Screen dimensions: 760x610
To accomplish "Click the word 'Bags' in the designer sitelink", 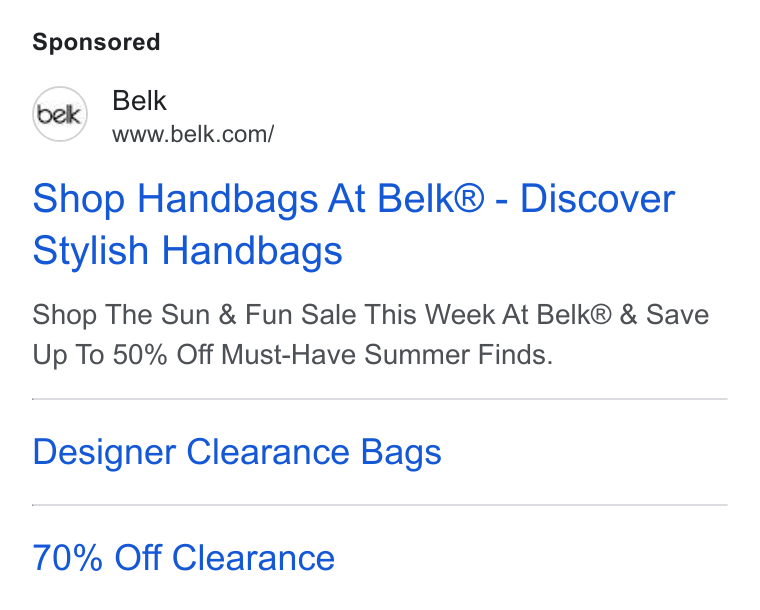I will (x=401, y=453).
